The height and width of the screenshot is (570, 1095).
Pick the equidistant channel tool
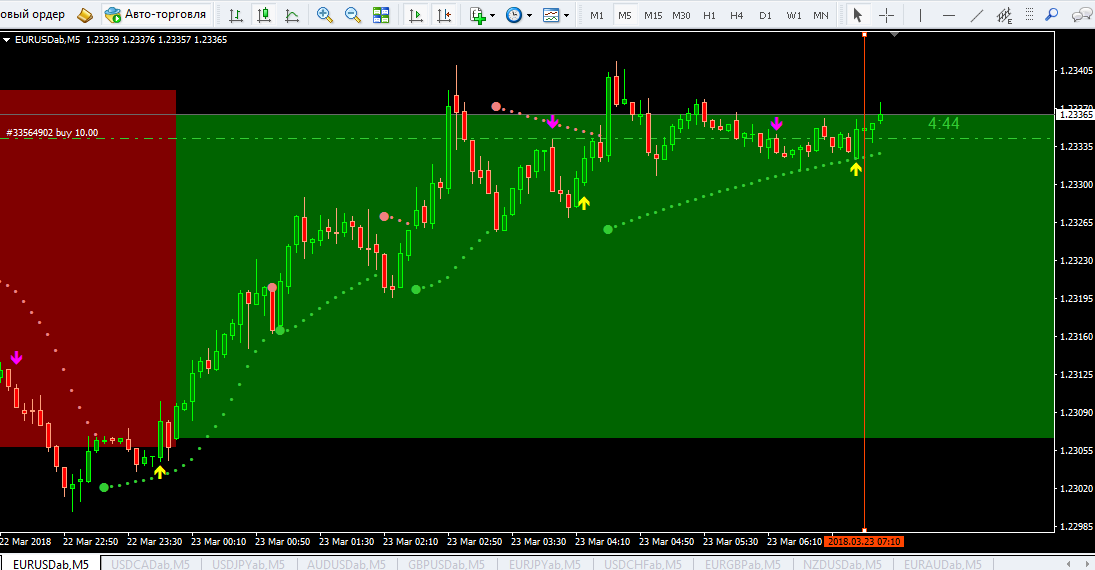1004,15
